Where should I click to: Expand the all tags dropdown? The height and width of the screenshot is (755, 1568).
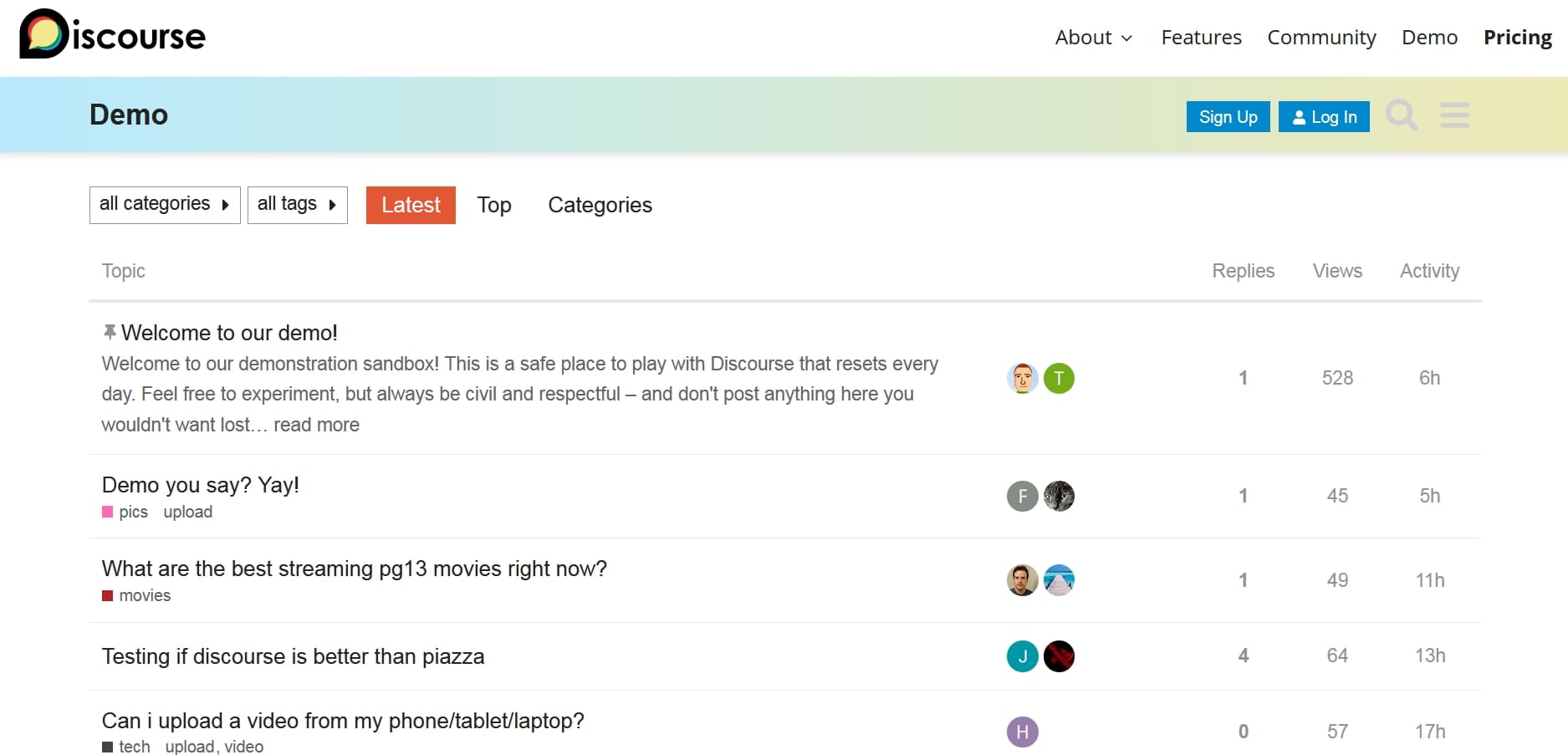click(x=297, y=205)
